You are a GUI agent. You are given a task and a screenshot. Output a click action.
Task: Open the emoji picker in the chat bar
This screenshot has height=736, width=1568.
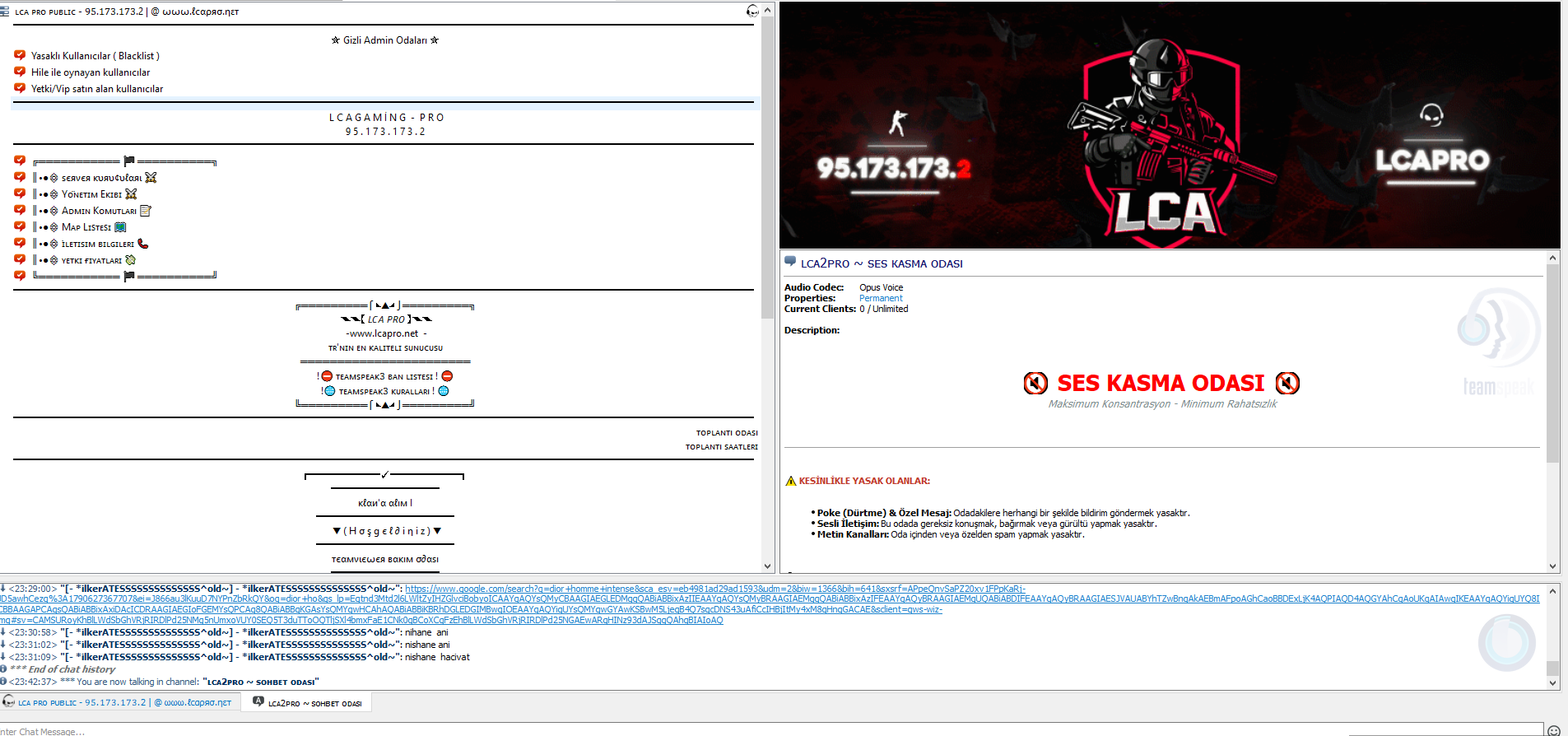1553,730
